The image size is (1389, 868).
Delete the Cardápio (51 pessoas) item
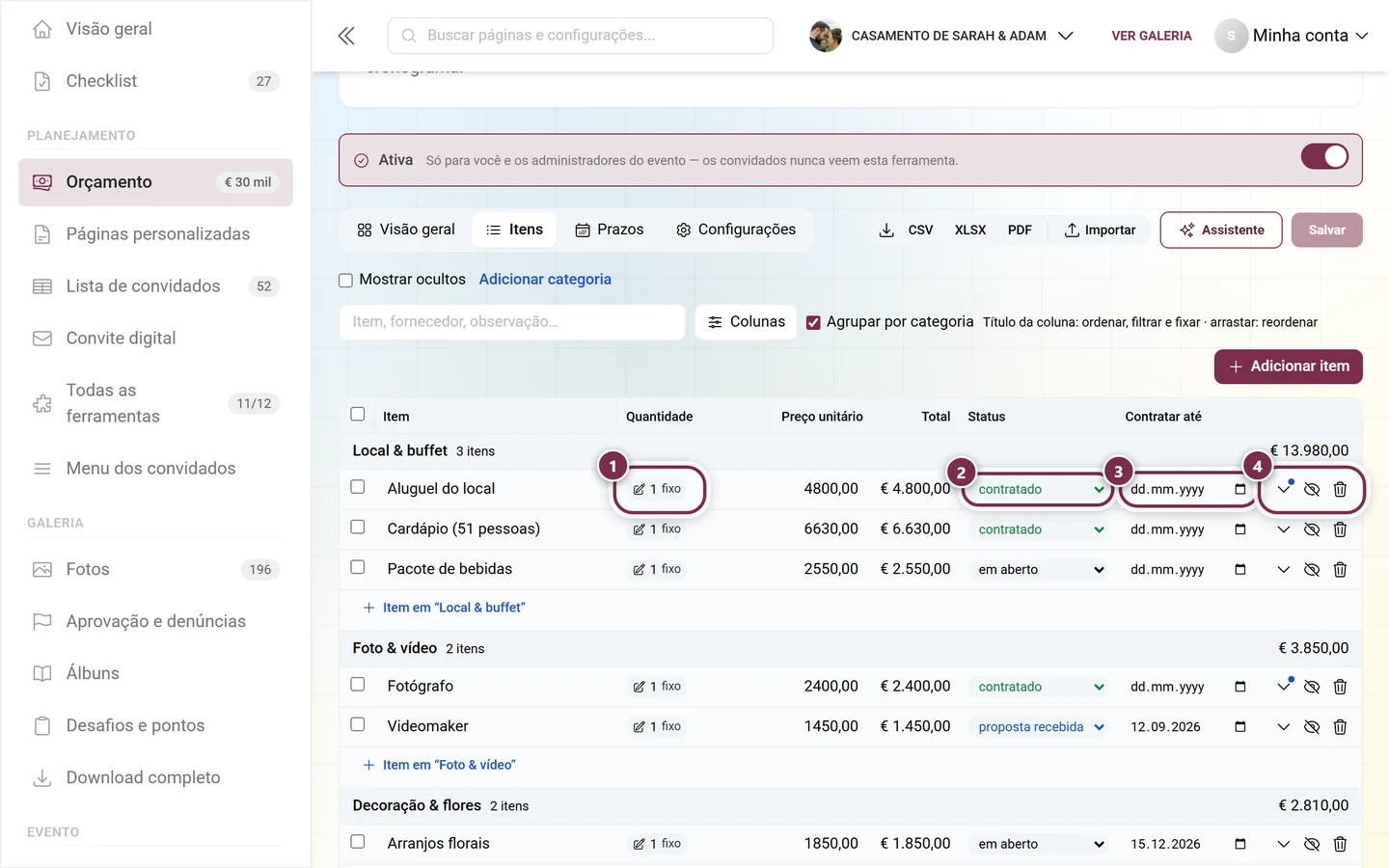(x=1340, y=529)
